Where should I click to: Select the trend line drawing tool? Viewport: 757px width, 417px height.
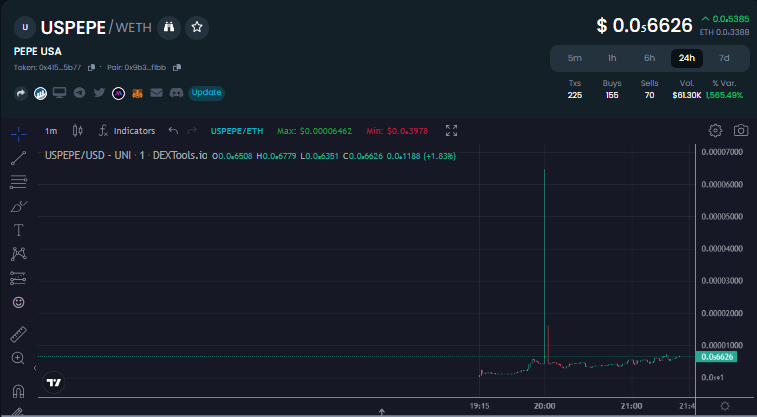18,158
